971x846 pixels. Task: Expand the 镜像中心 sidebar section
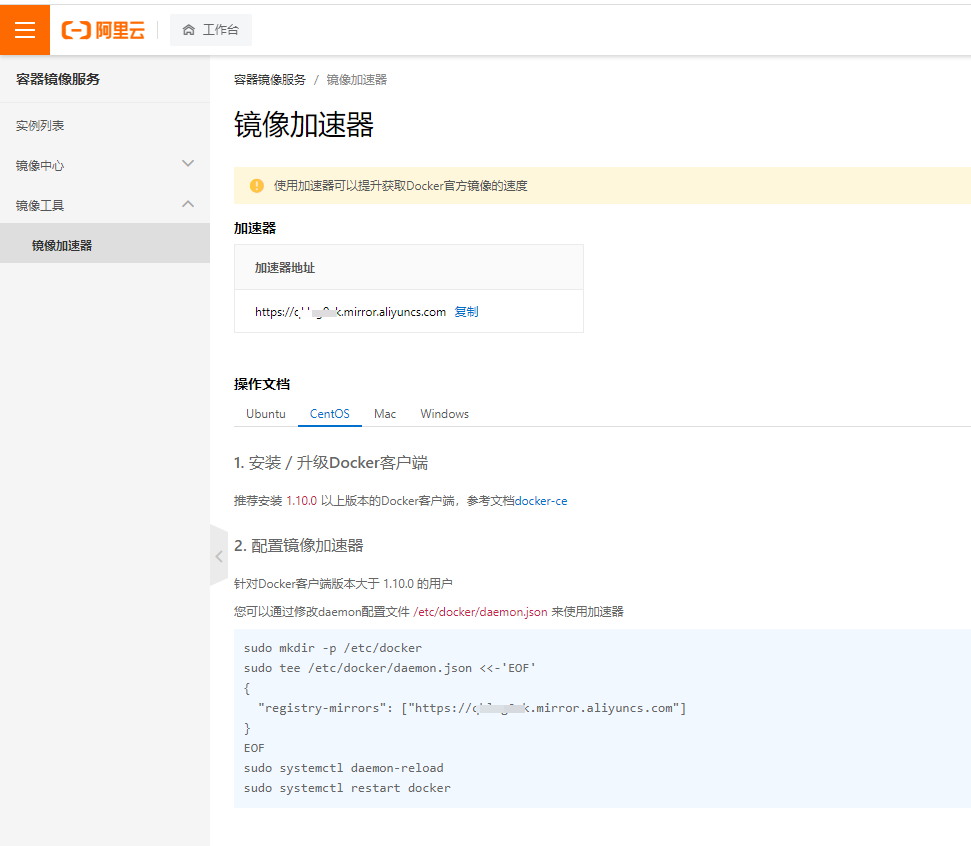point(105,165)
